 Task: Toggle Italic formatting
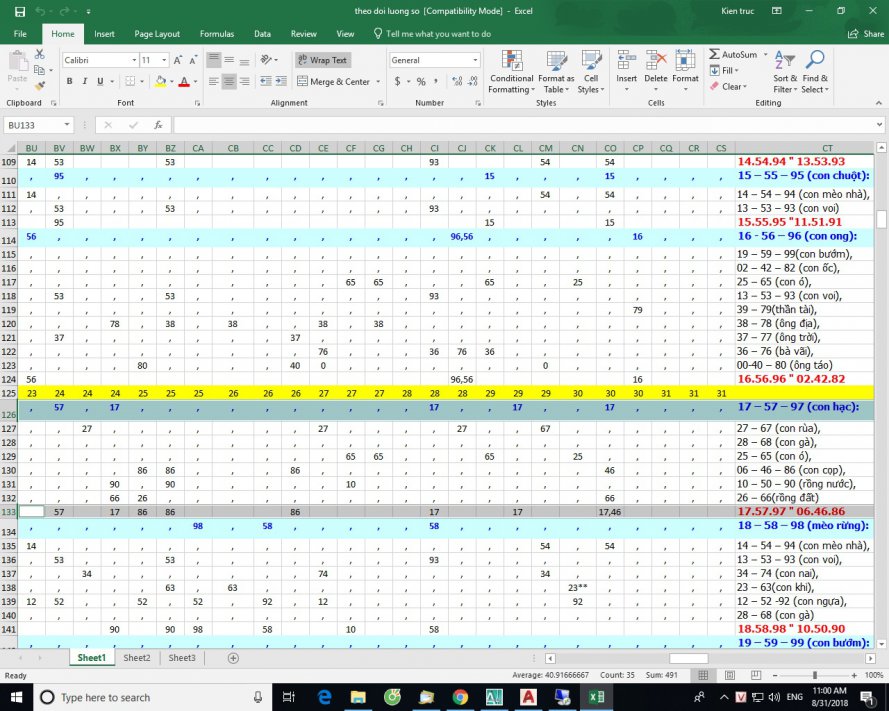pos(84,82)
